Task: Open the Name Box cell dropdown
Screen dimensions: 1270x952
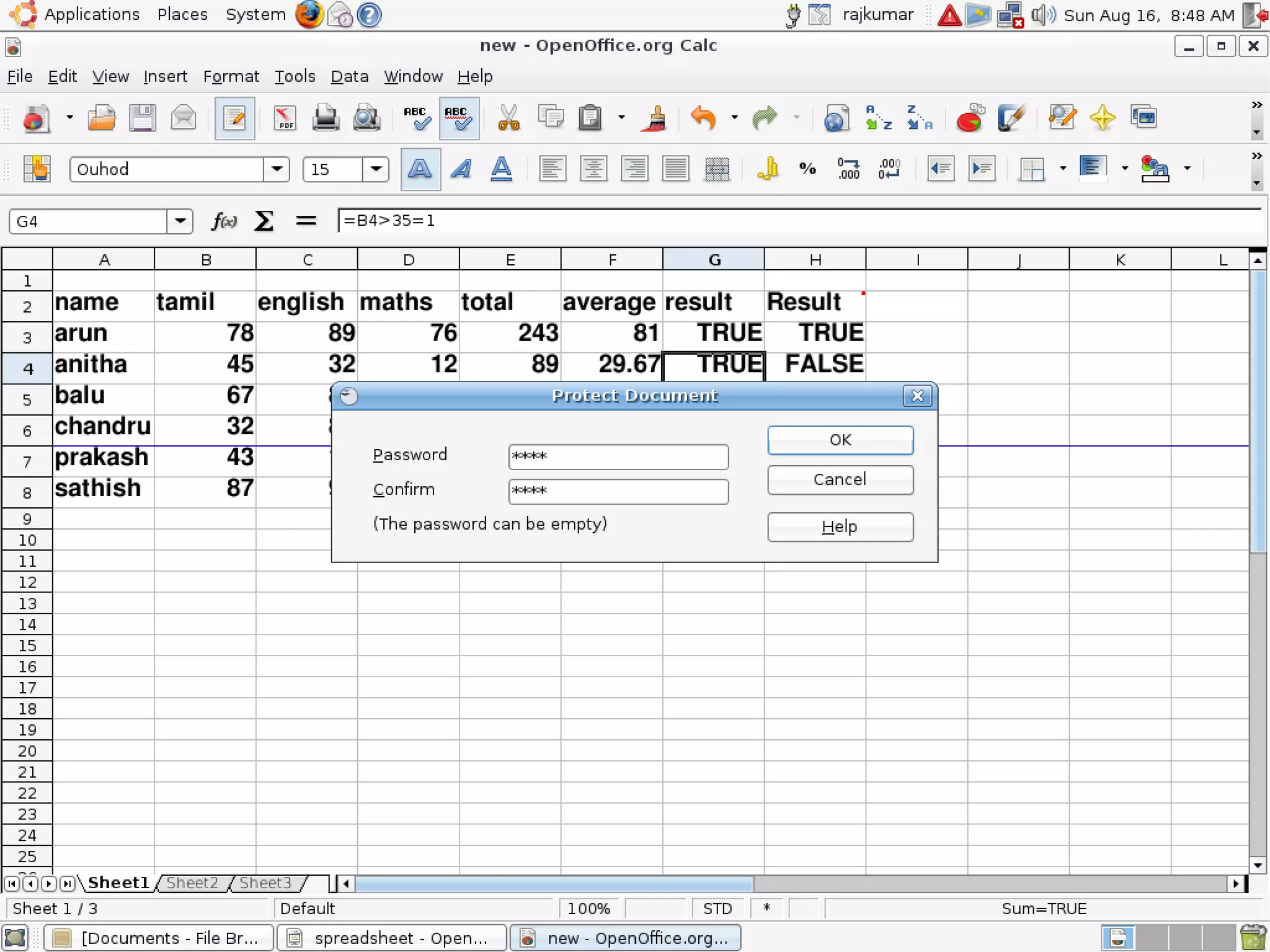Action: [180, 221]
